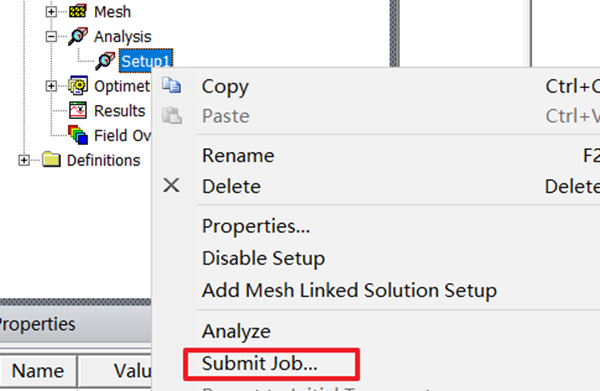The image size is (600, 391).
Task: Click the Analysis magnifier icon
Action: pos(78,36)
